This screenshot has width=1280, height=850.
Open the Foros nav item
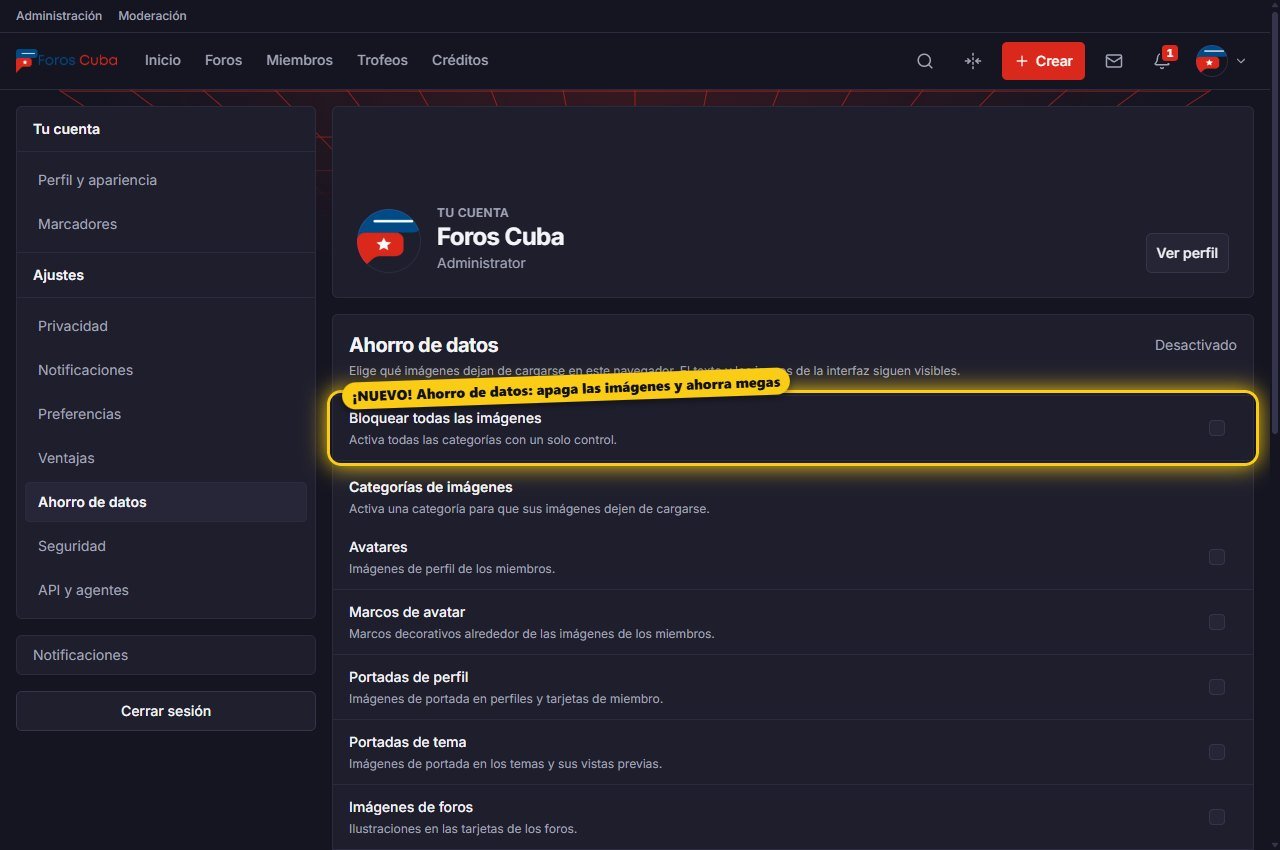(224, 60)
